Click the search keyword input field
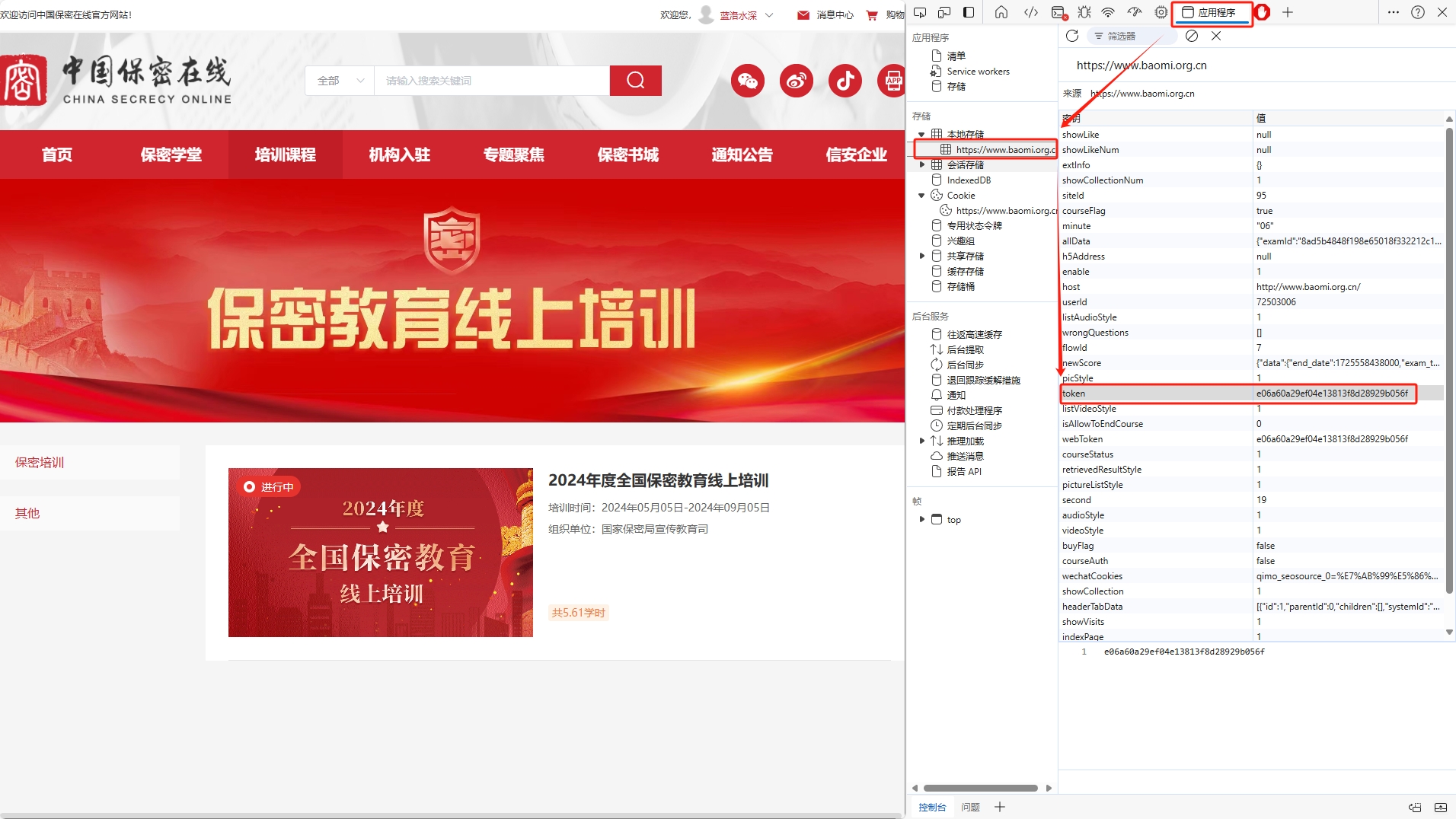Viewport: 1456px width, 819px height. click(x=492, y=81)
